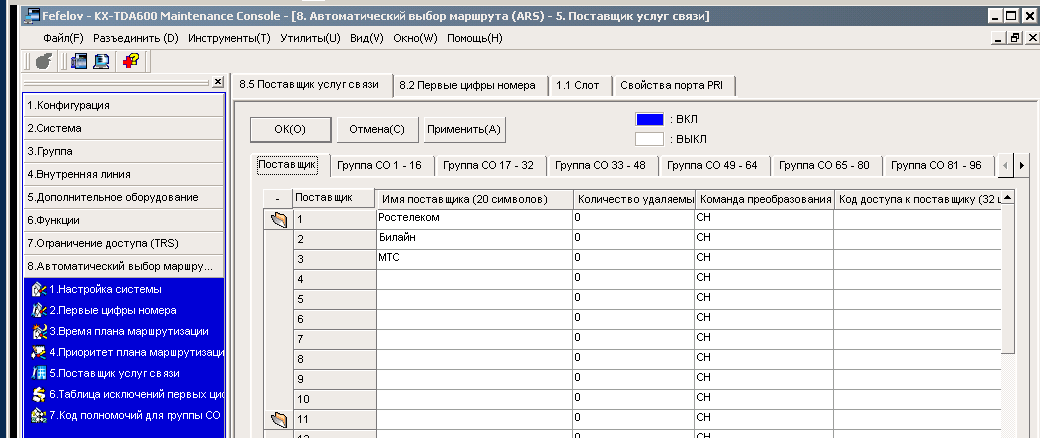Switch to Группа СО 33 - 48 tab

pyautogui.click(x=603, y=165)
